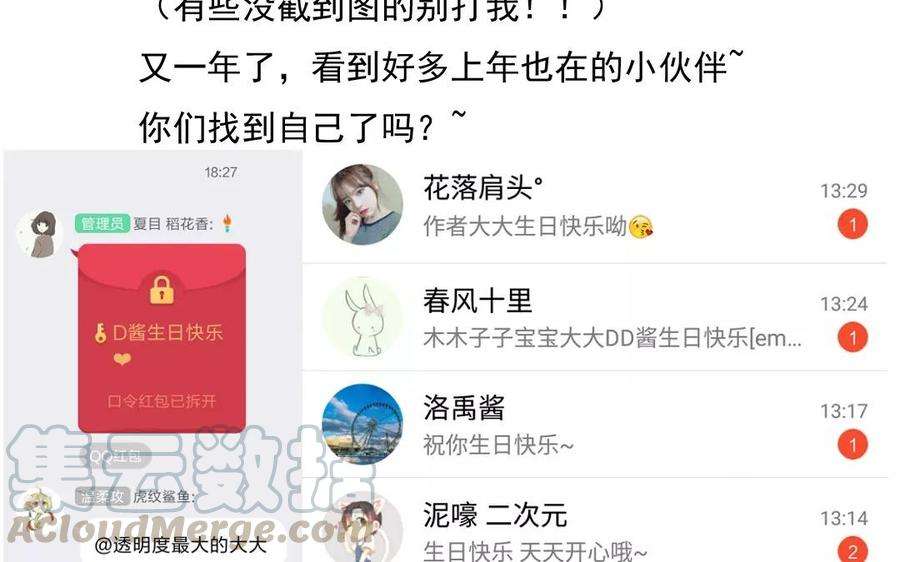This screenshot has width=900, height=562.
Task: Open the 春风十里 conversation name
Action: pyautogui.click(x=478, y=300)
